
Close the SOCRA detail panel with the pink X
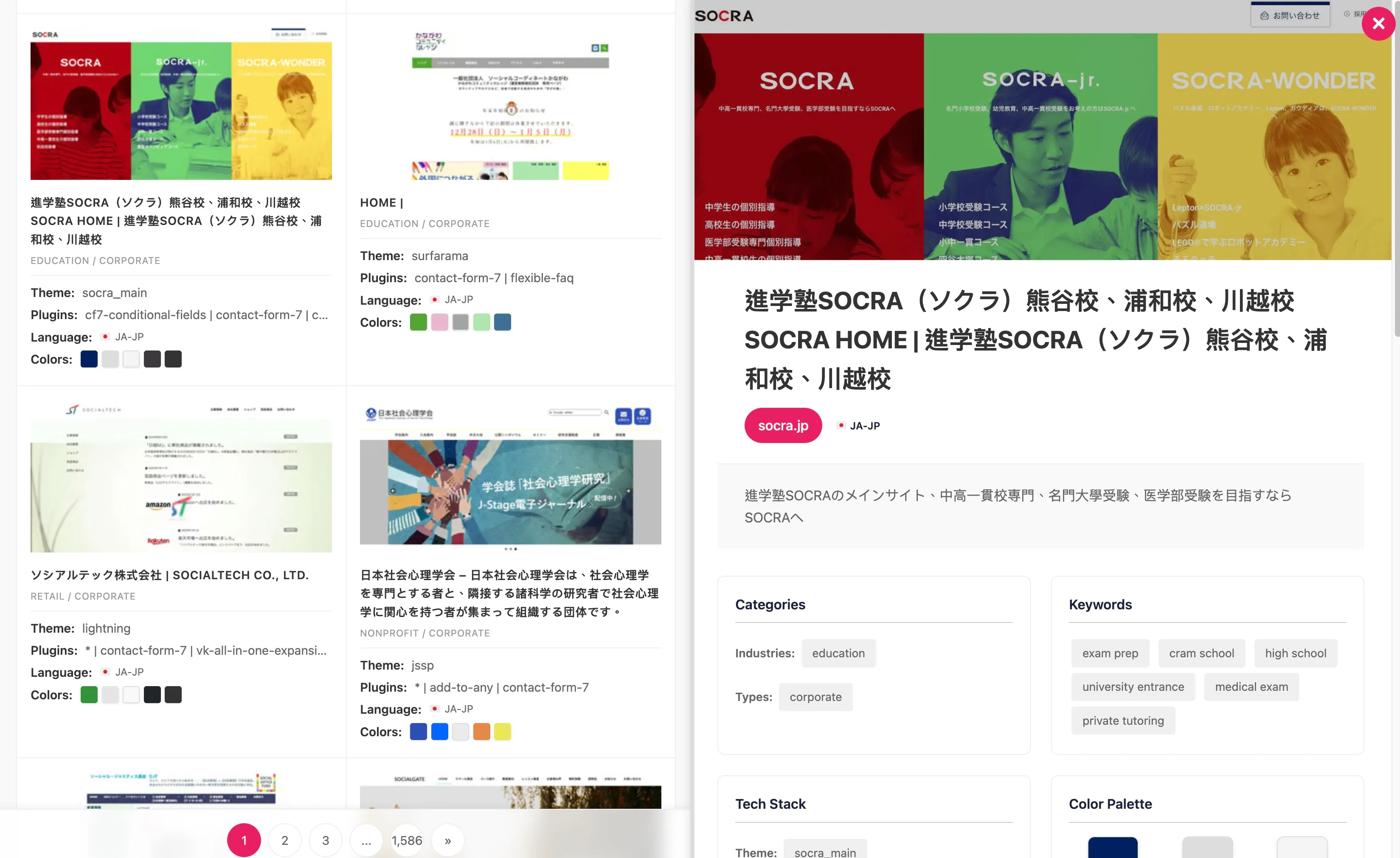coord(1378,24)
